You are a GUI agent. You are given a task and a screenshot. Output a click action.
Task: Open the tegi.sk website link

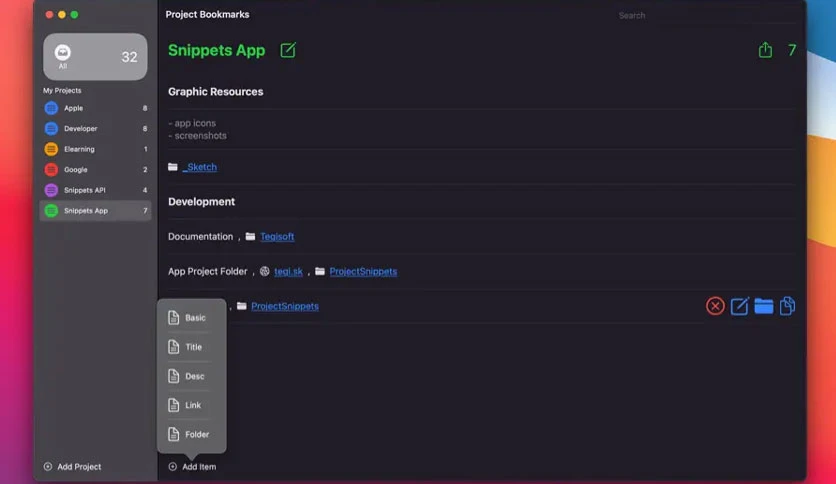click(x=288, y=271)
